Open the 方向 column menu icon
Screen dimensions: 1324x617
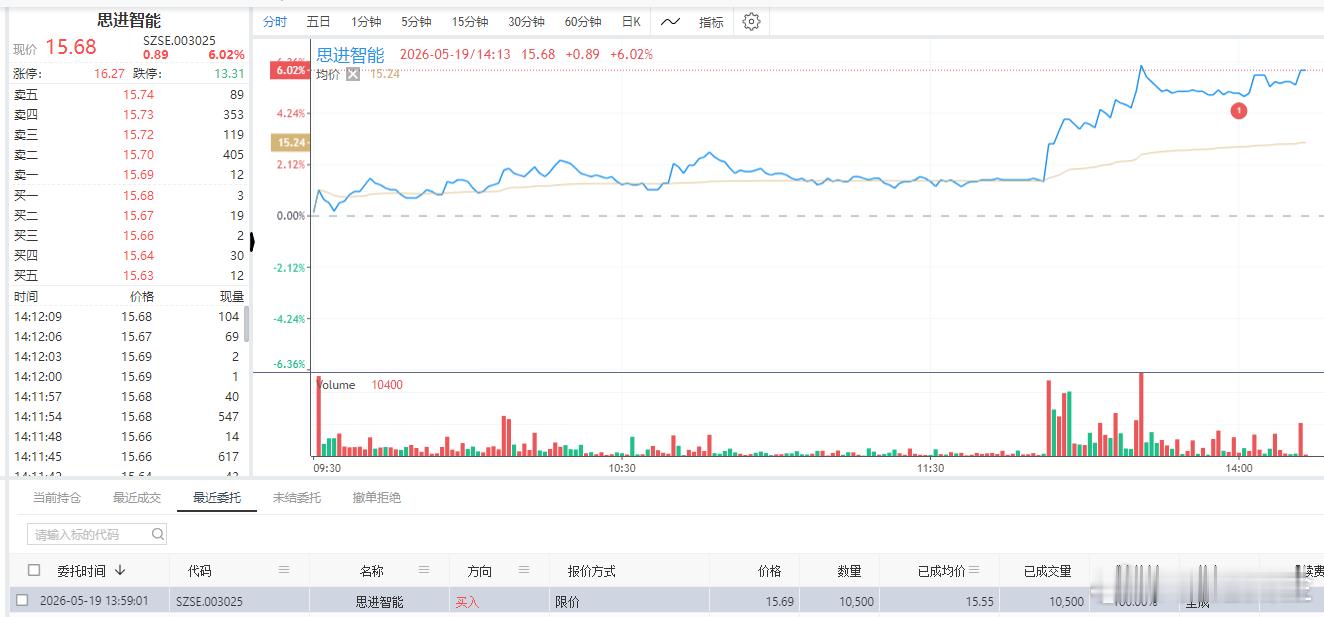524,570
